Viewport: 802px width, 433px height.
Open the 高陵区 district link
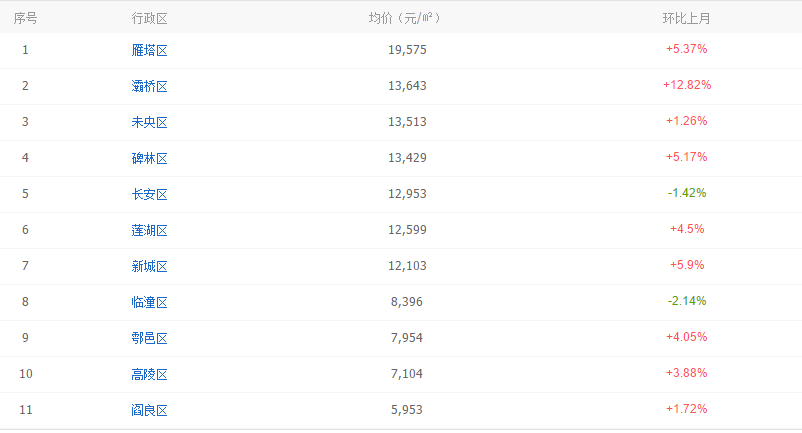(149, 374)
